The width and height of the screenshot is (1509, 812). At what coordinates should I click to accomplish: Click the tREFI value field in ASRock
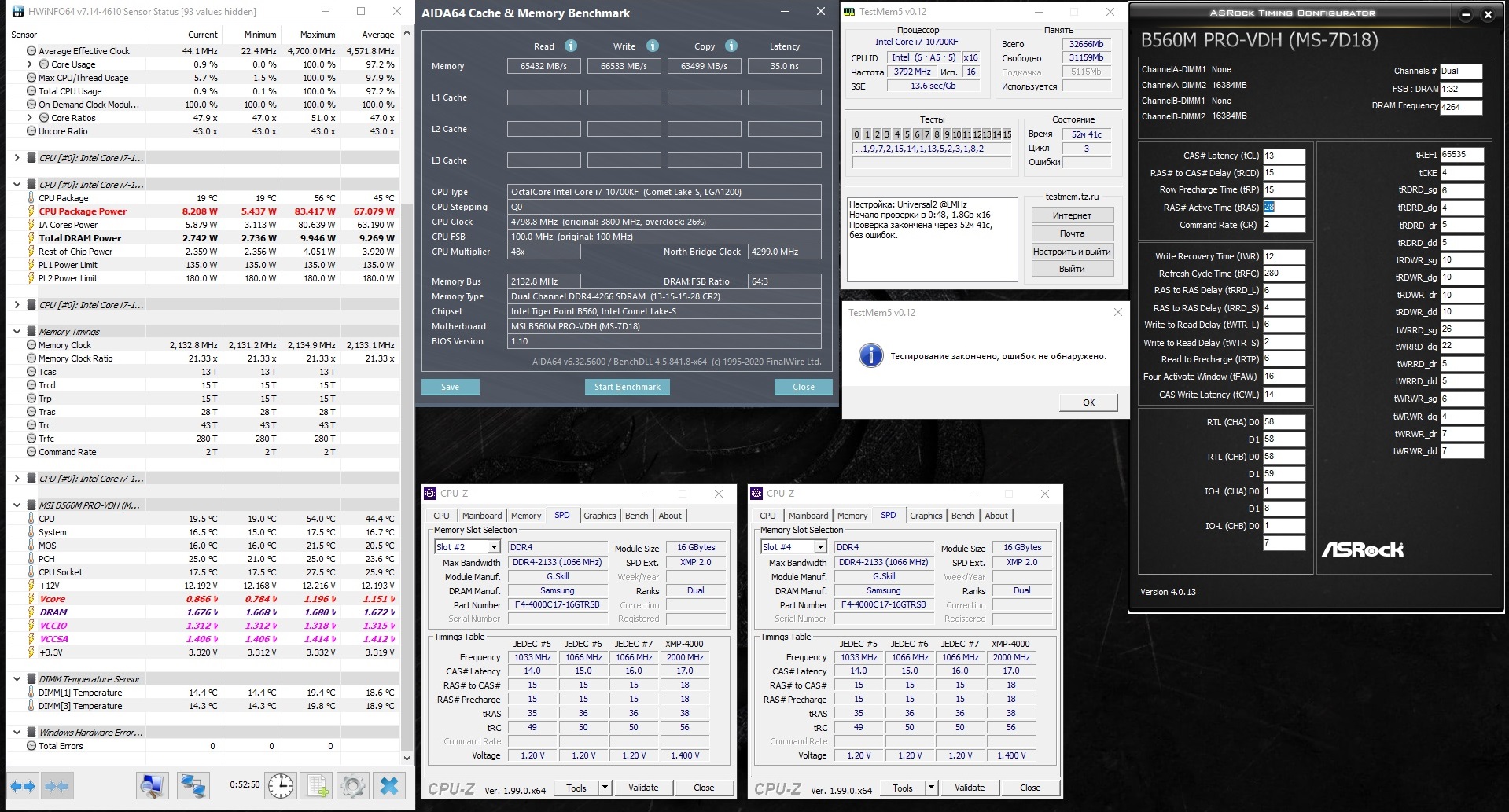click(1462, 155)
